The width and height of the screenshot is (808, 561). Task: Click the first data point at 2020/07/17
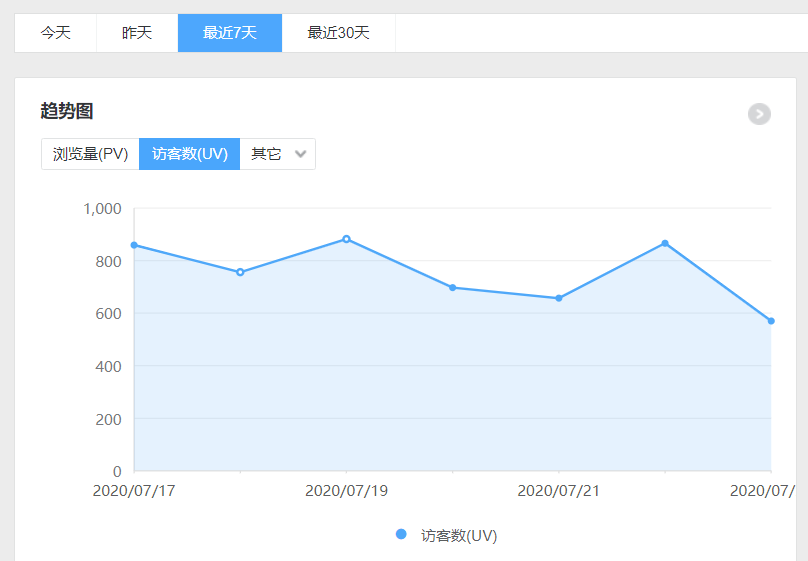(134, 245)
